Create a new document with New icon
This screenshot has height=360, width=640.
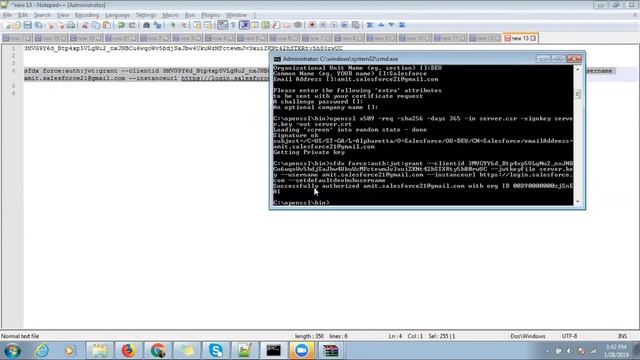point(7,25)
